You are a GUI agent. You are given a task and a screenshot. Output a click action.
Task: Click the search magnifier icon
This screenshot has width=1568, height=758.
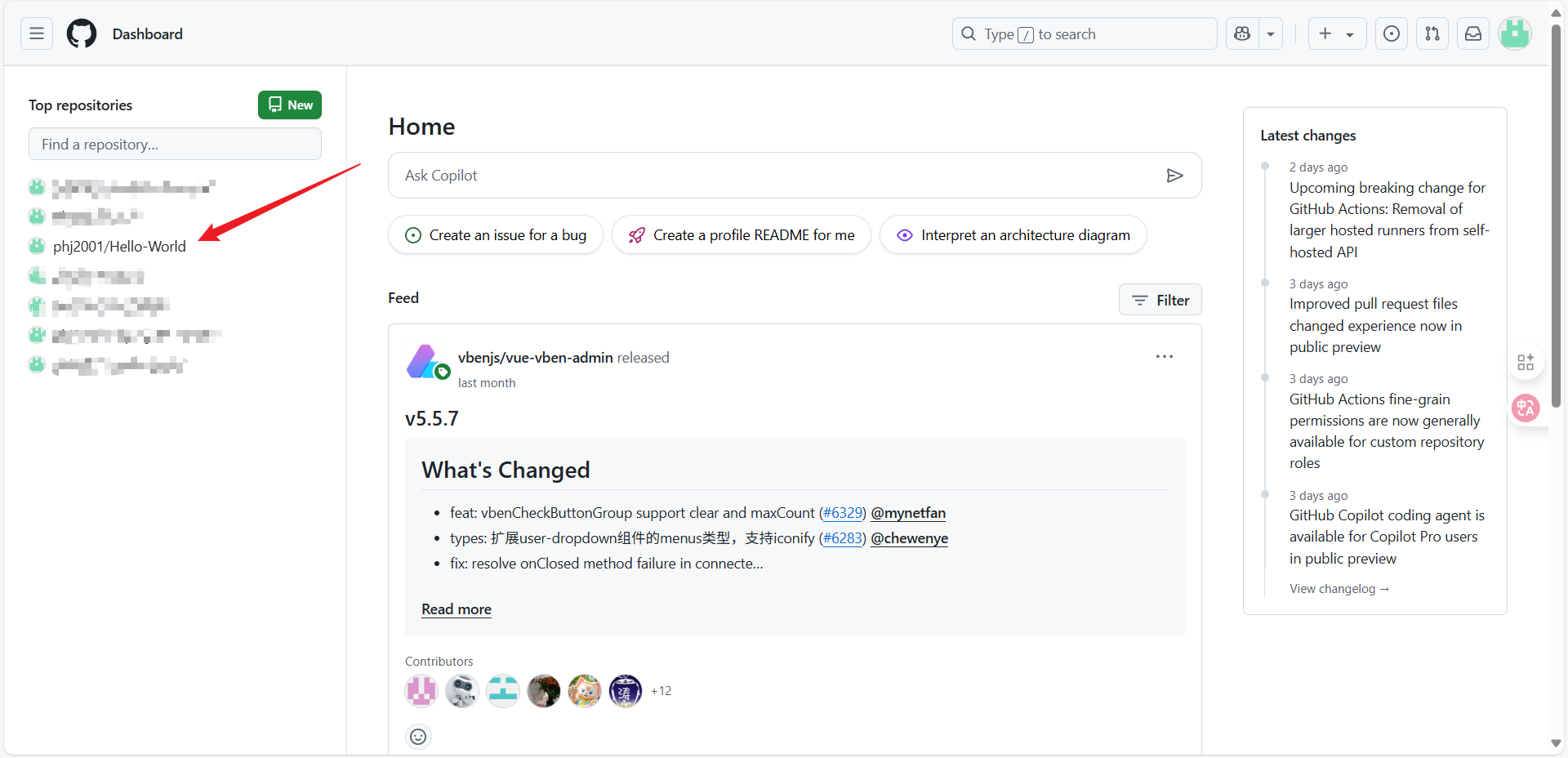pyautogui.click(x=969, y=33)
